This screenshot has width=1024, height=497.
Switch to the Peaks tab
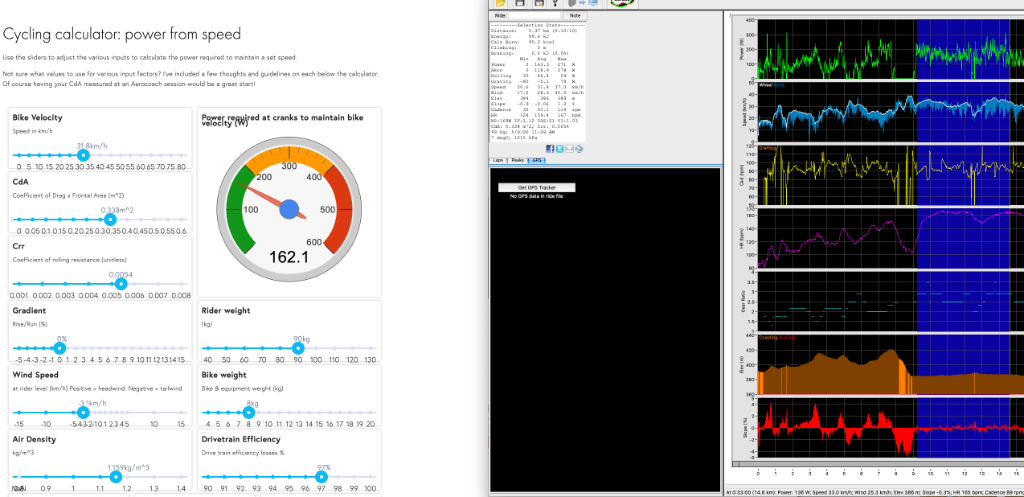click(x=518, y=160)
